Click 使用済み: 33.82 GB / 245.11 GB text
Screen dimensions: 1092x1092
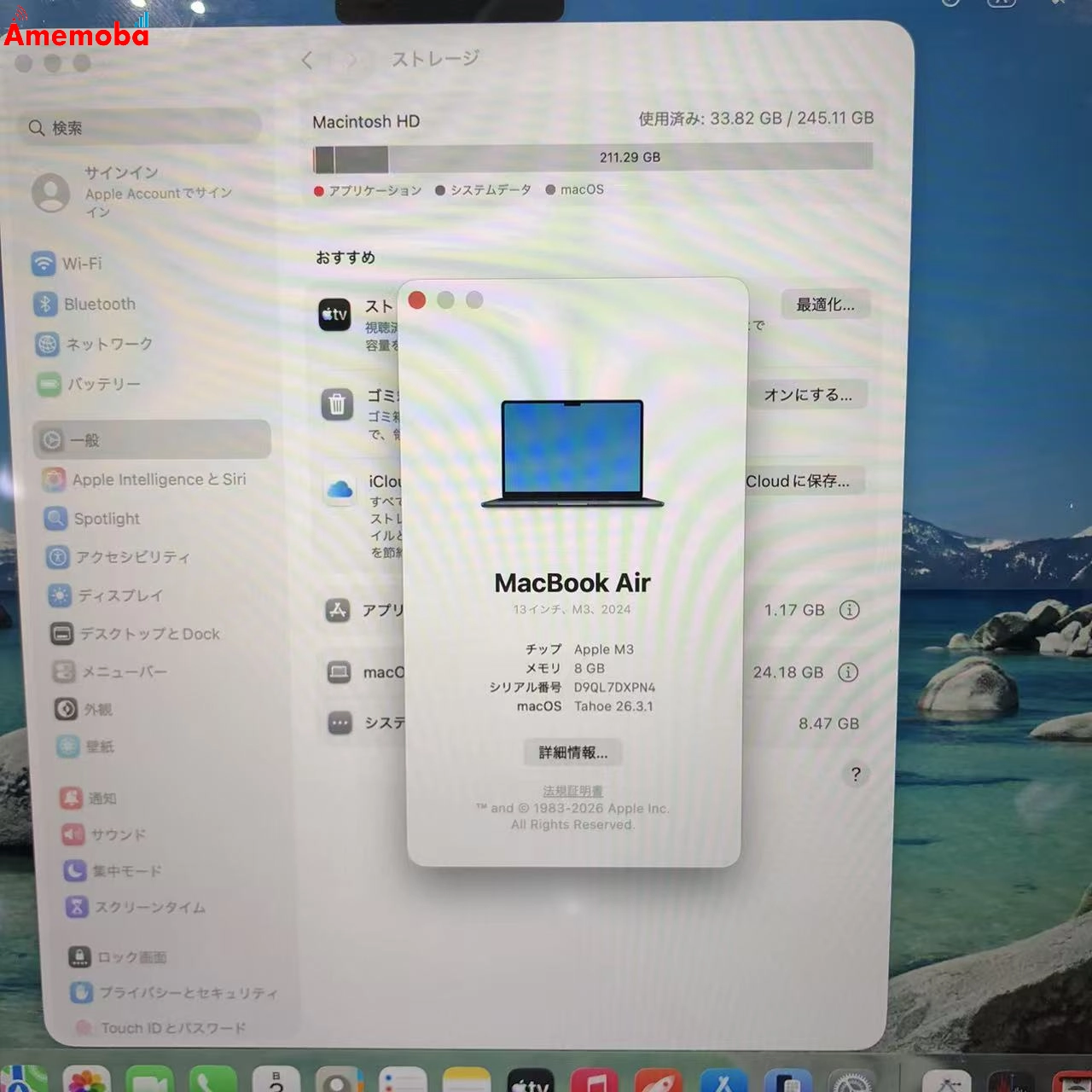(x=756, y=119)
